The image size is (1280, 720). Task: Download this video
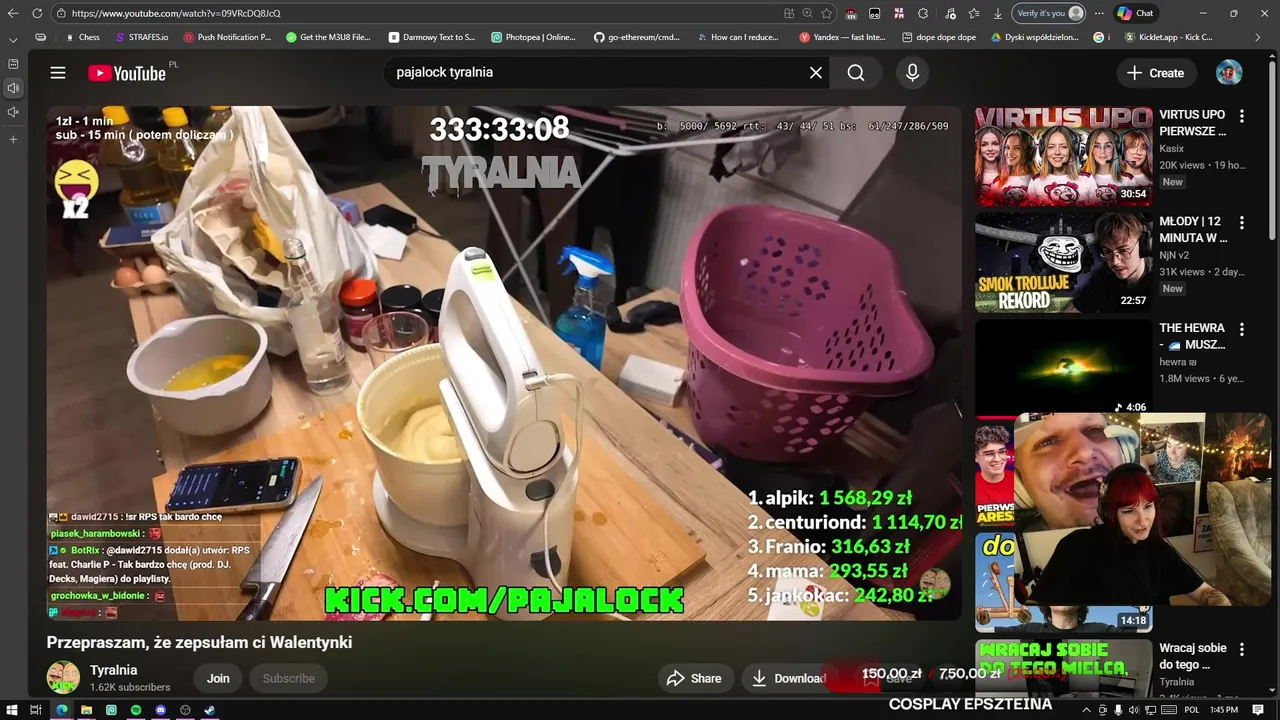pos(788,678)
